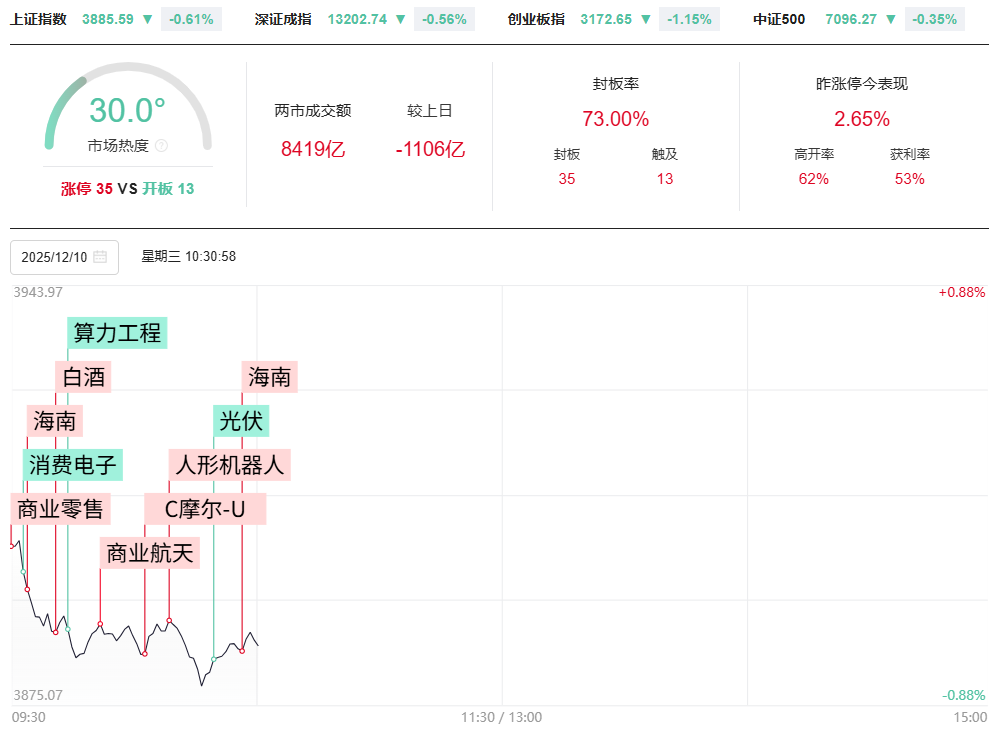Select the 算力工程 tag on the chart
The width and height of the screenshot is (998, 732).
117,333
